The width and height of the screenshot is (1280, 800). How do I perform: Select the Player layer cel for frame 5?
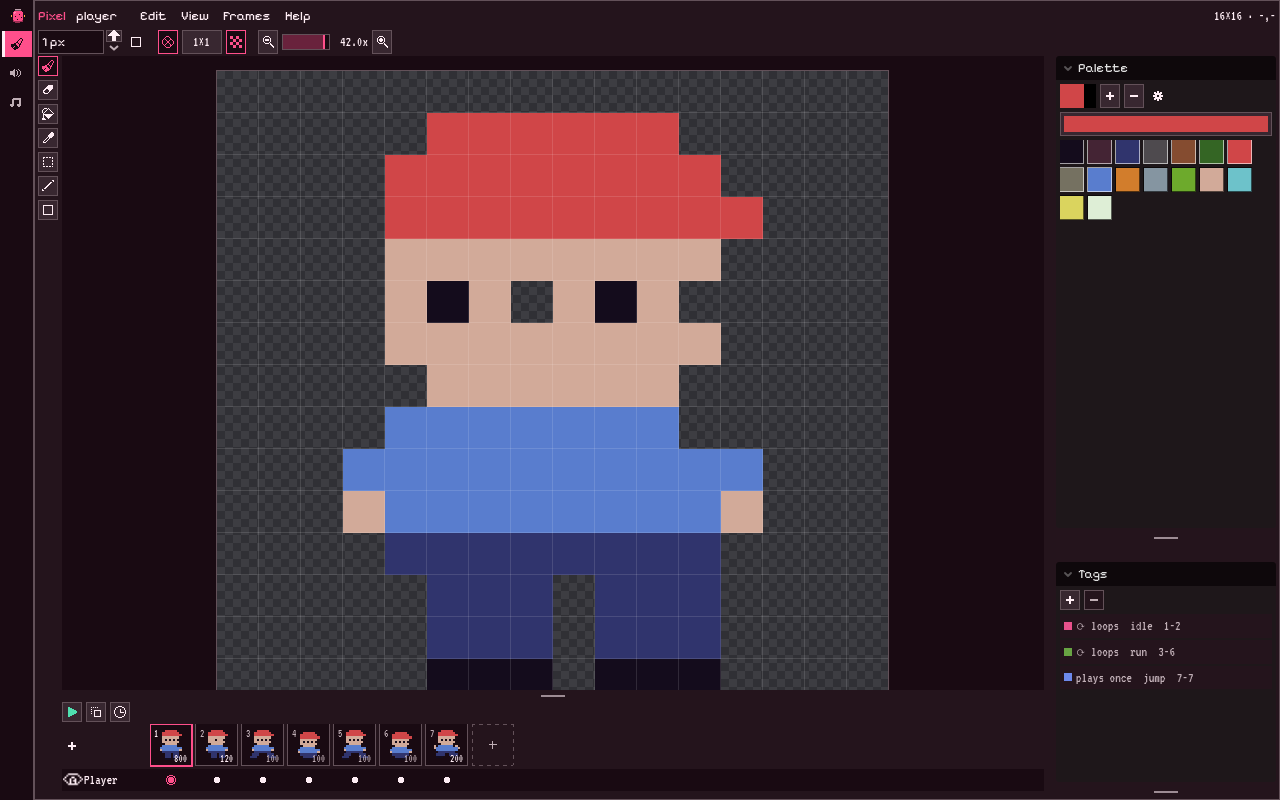pos(355,780)
